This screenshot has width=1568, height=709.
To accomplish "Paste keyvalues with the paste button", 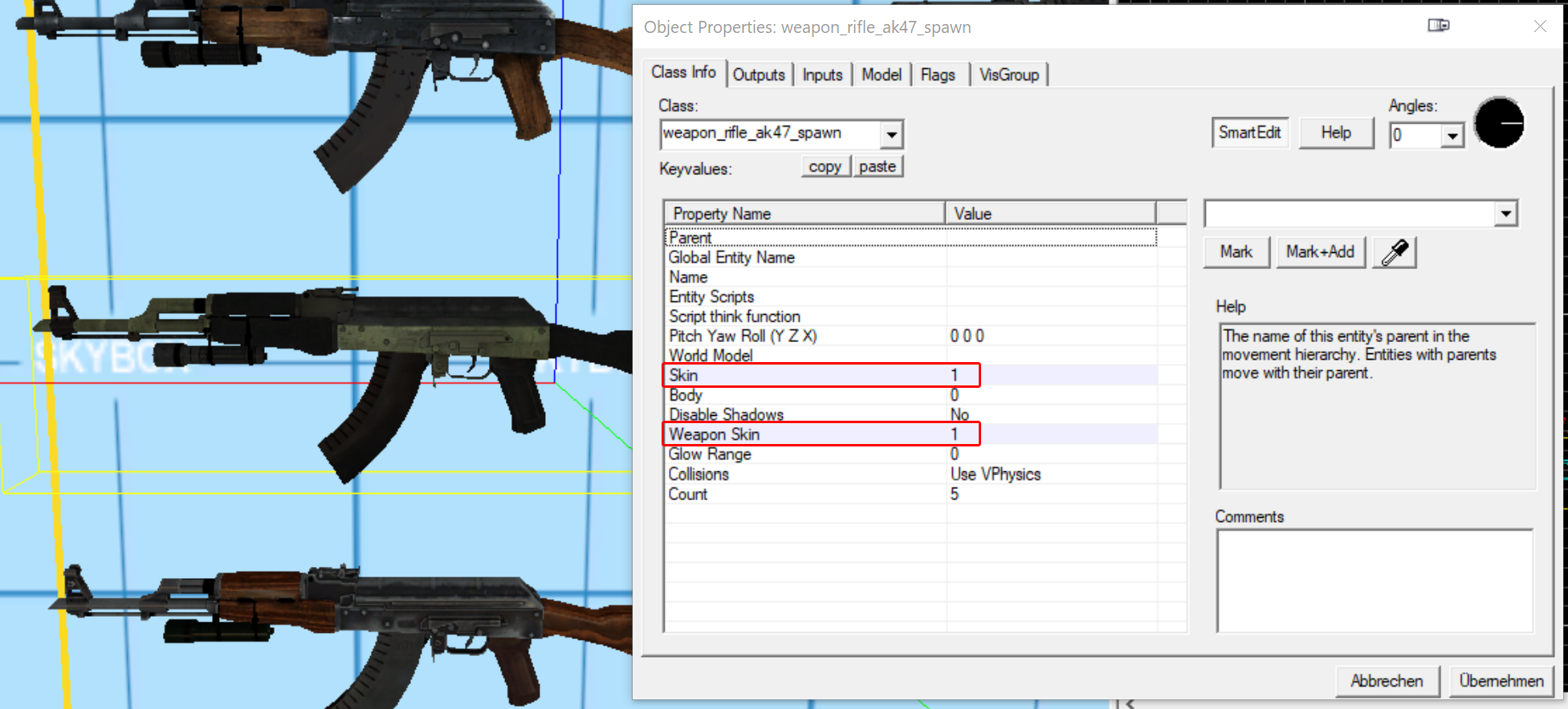I will pyautogui.click(x=877, y=166).
